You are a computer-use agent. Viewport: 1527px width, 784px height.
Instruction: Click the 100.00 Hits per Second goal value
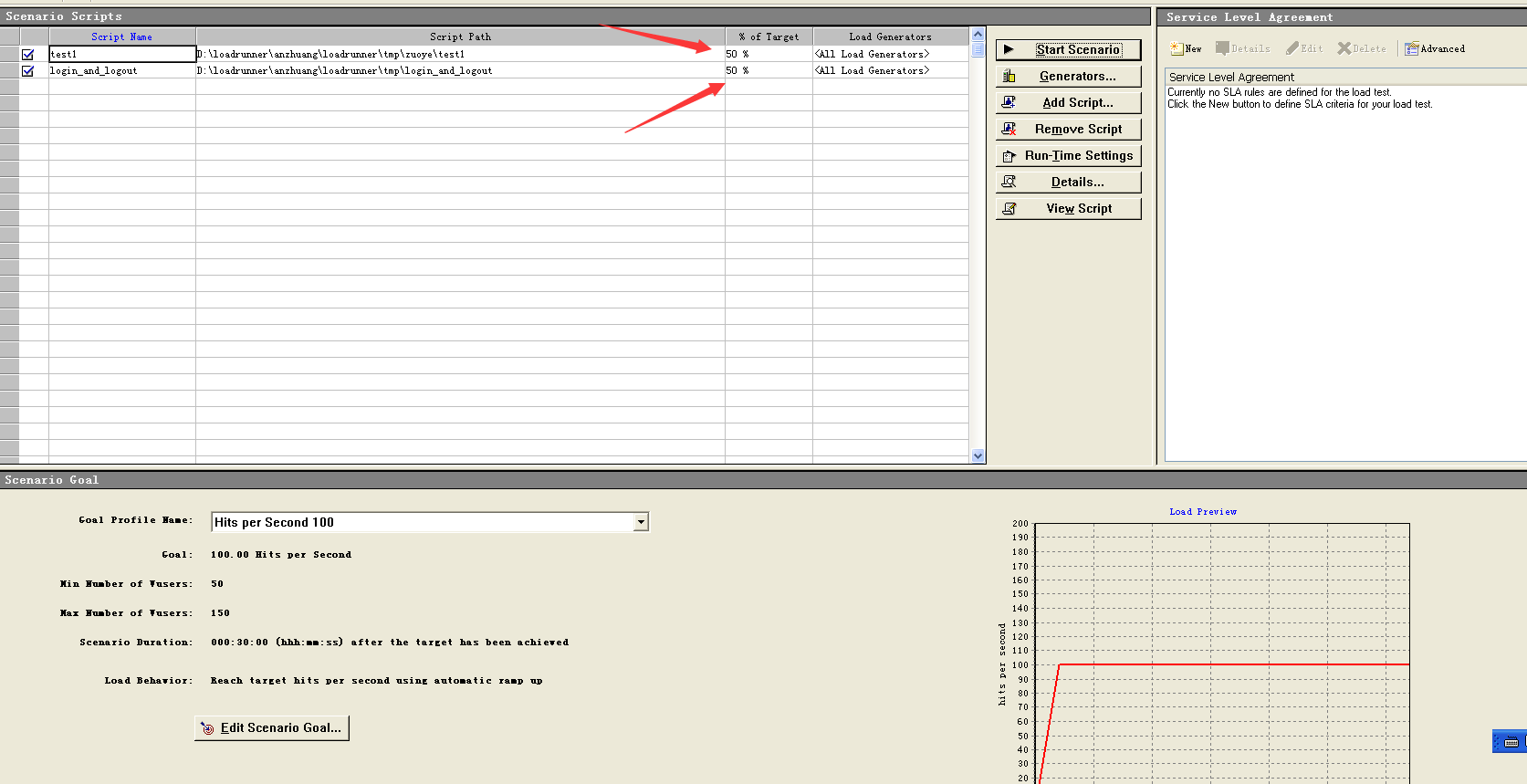coord(281,555)
